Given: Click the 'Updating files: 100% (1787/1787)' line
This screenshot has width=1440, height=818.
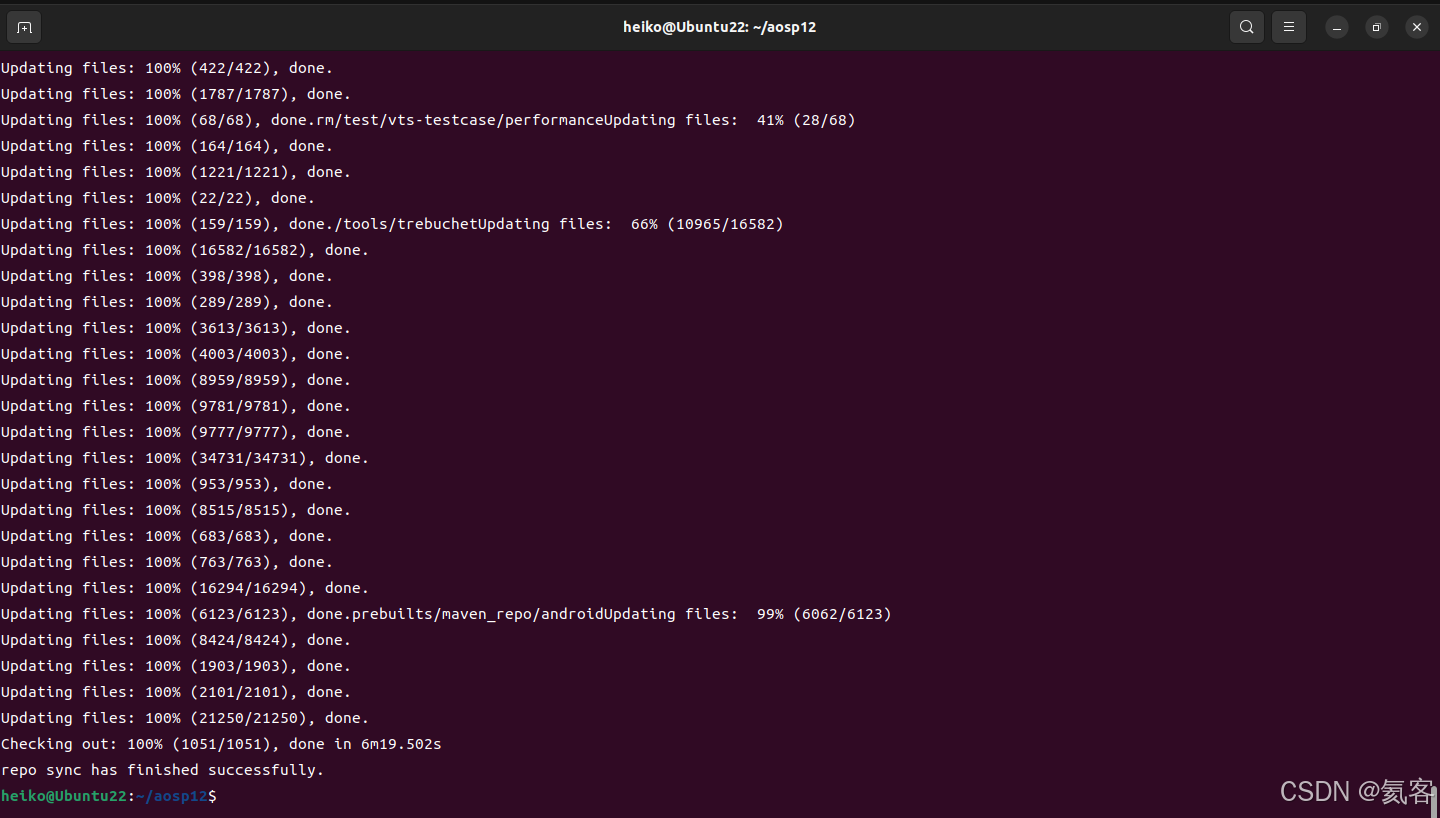Looking at the screenshot, I should tap(176, 94).
